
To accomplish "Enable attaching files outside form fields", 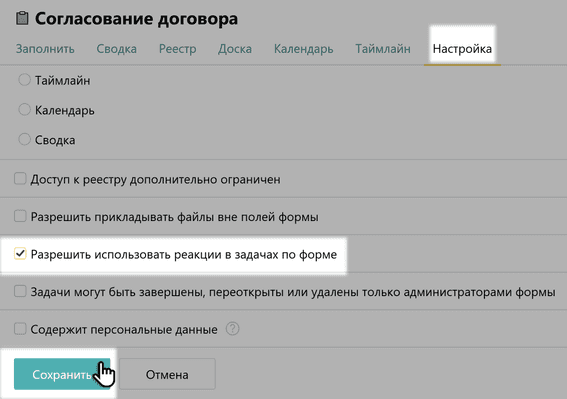I will (x=20, y=216).
